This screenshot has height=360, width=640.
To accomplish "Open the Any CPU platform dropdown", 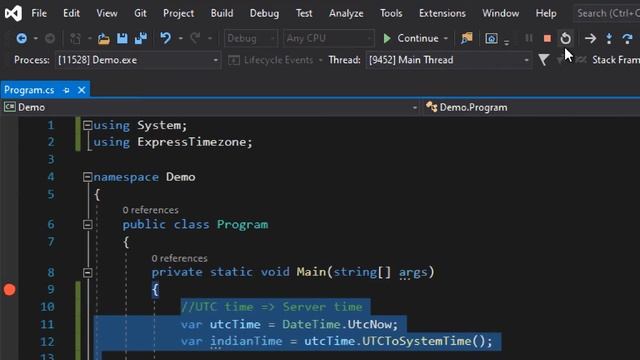I will point(329,38).
